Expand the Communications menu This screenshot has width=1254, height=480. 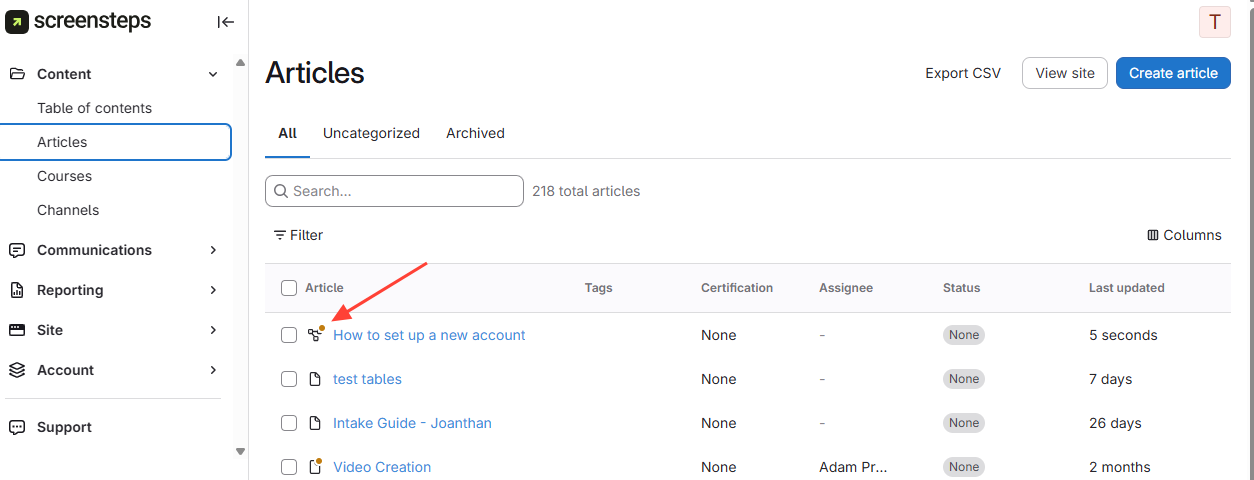click(x=212, y=250)
